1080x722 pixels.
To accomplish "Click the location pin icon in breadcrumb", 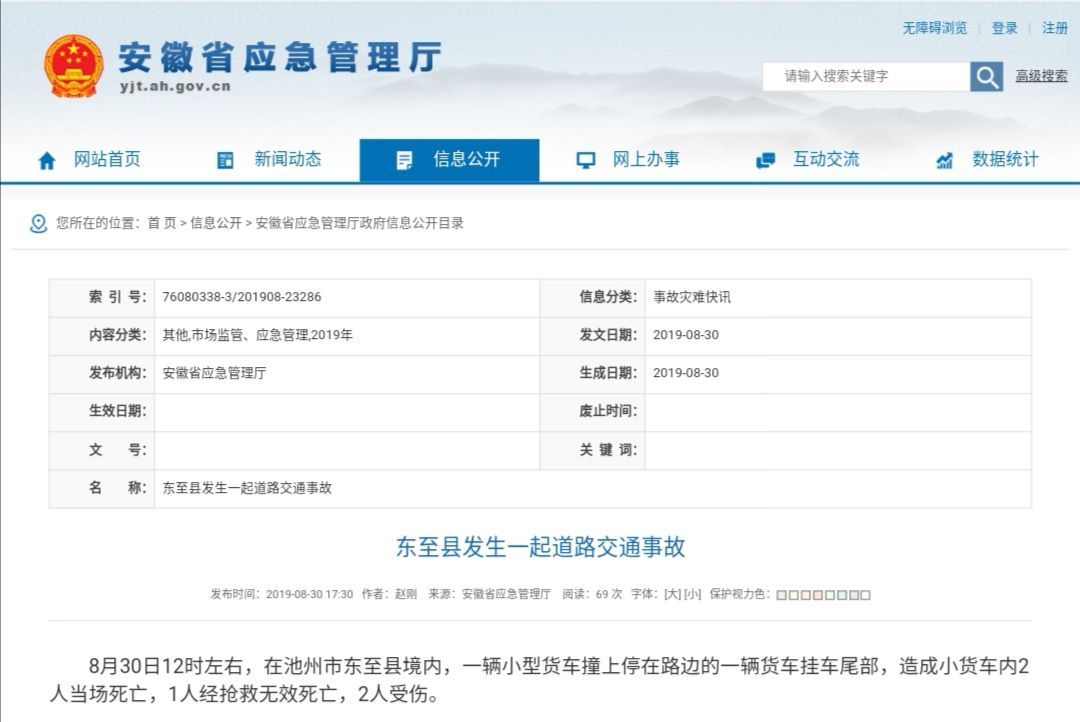I will click(x=39, y=224).
